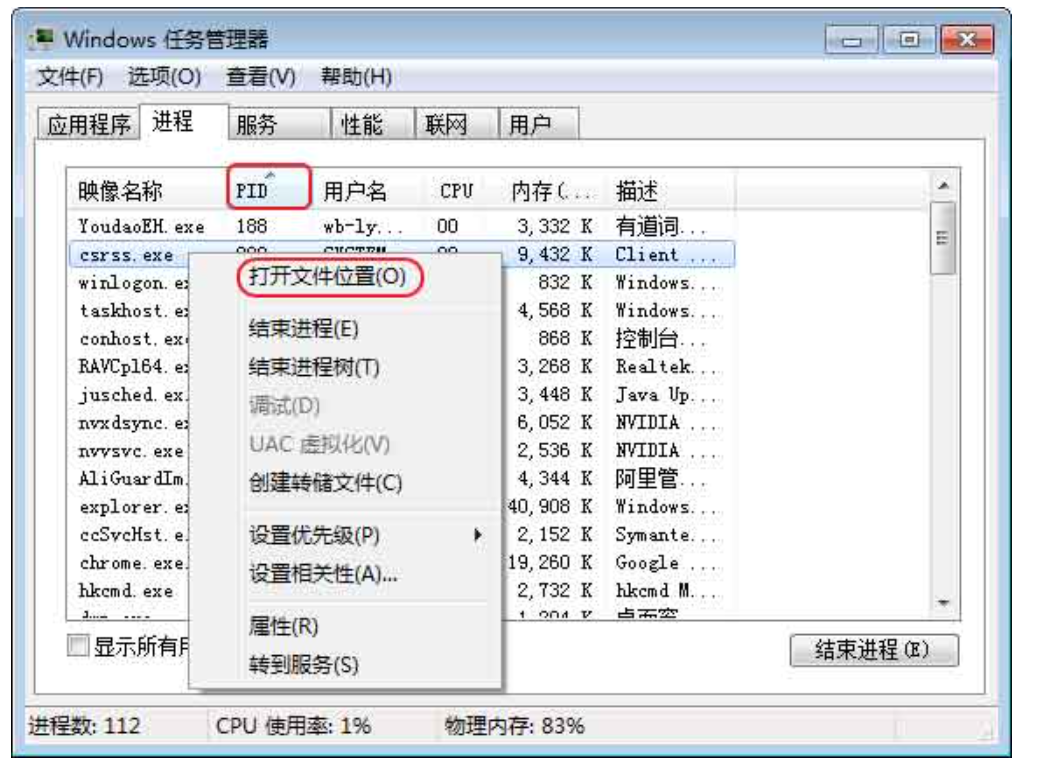Switch to the 性能 tab
Image resolution: width=1048 pixels, height=762 pixels.
[361, 124]
